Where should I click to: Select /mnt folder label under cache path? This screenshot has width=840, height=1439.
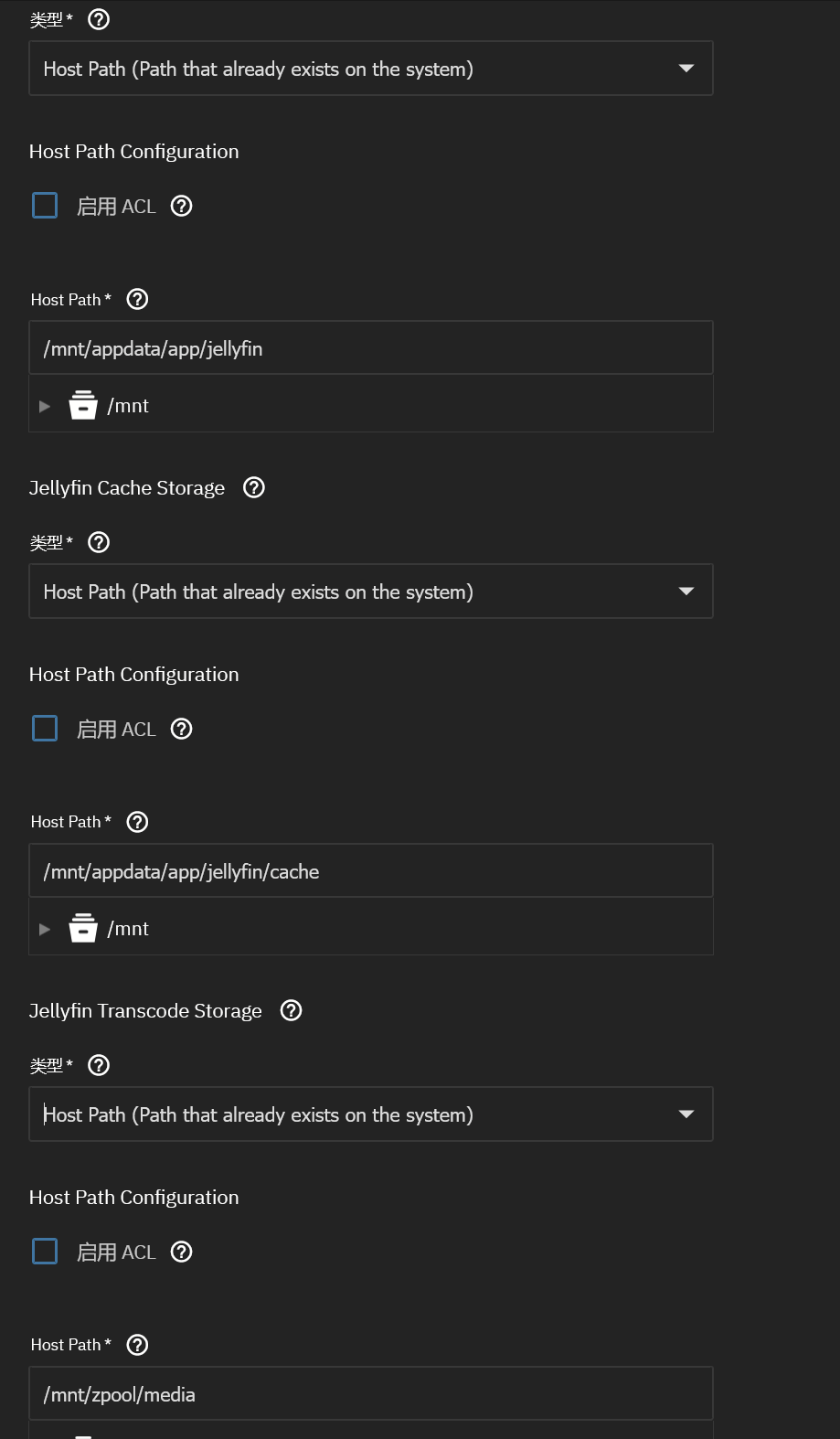click(128, 929)
